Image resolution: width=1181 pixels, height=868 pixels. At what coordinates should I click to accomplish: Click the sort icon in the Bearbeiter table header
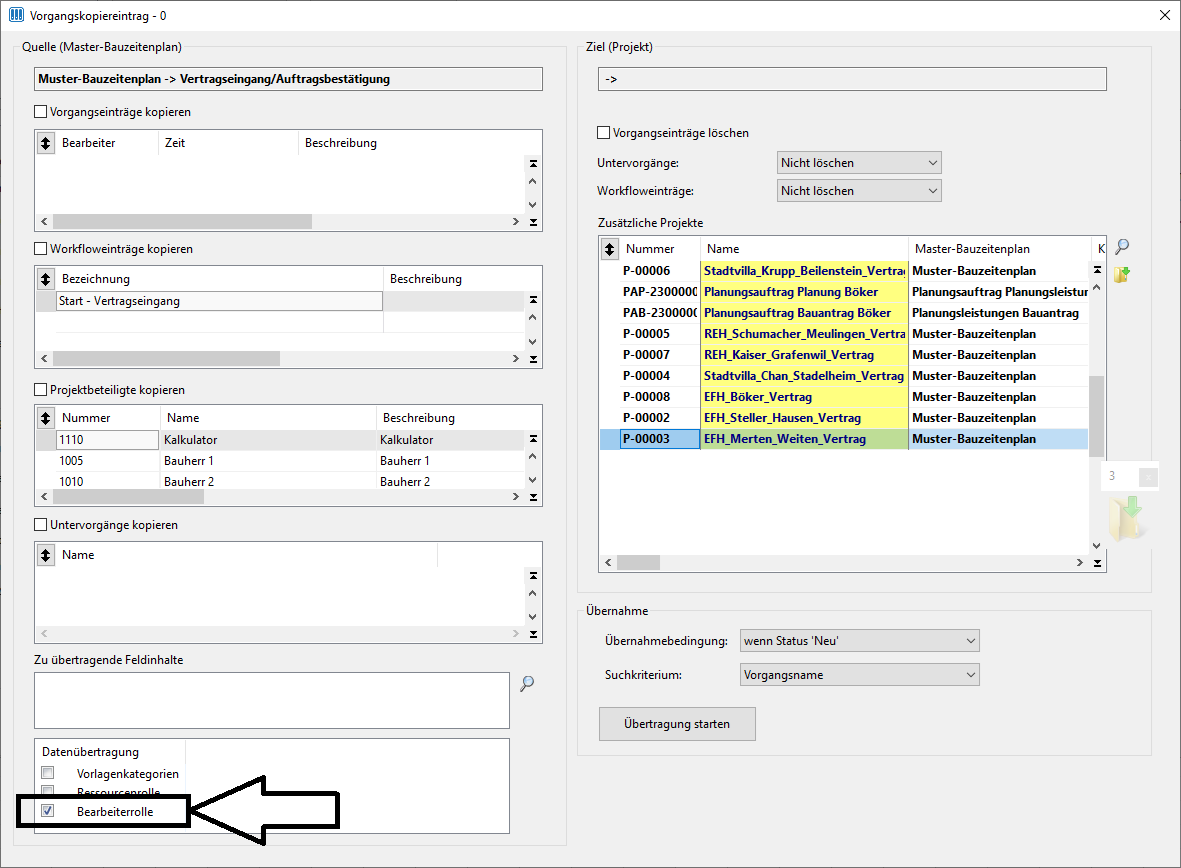(x=46, y=142)
